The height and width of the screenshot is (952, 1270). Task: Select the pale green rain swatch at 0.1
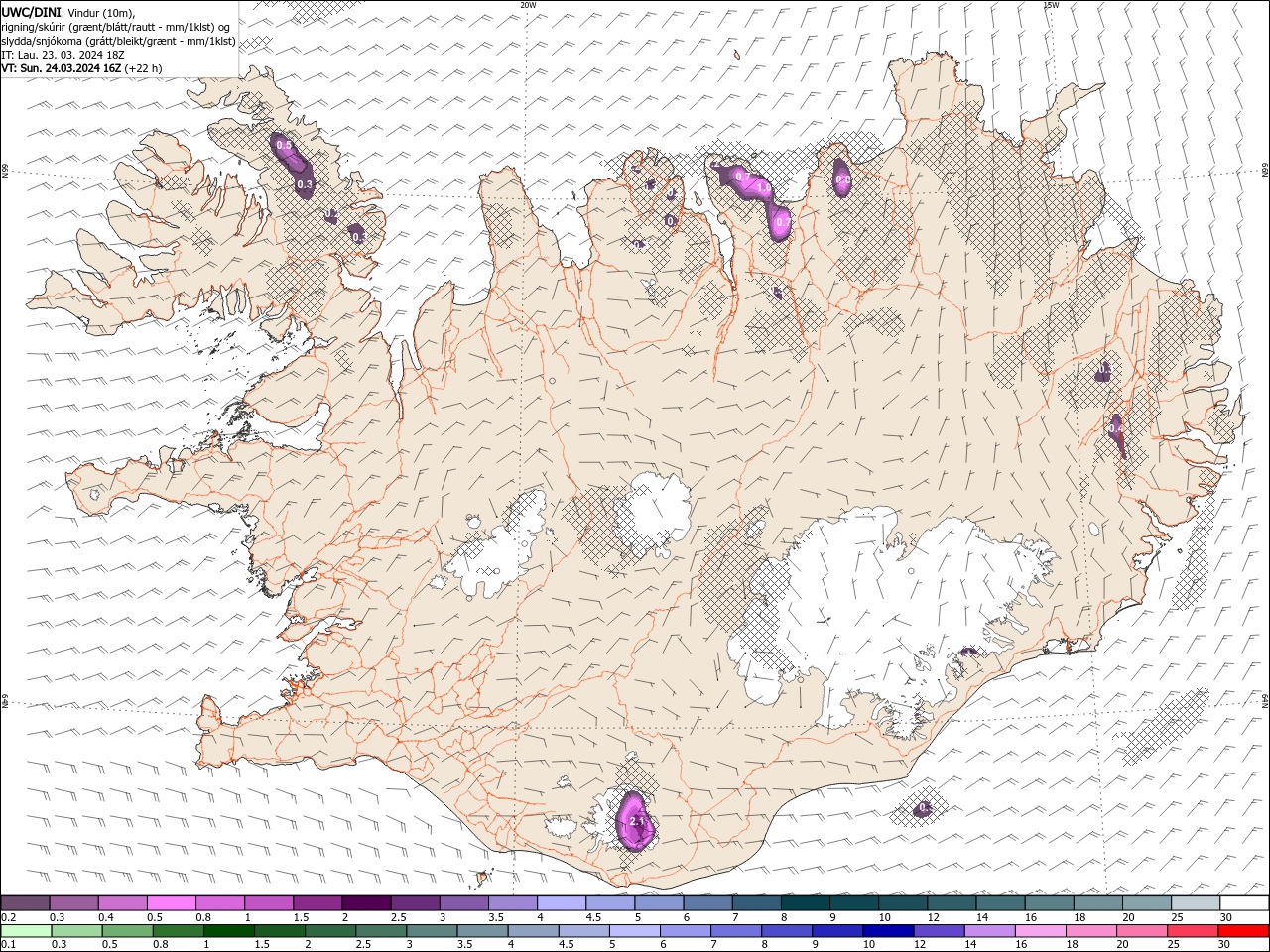click(27, 931)
